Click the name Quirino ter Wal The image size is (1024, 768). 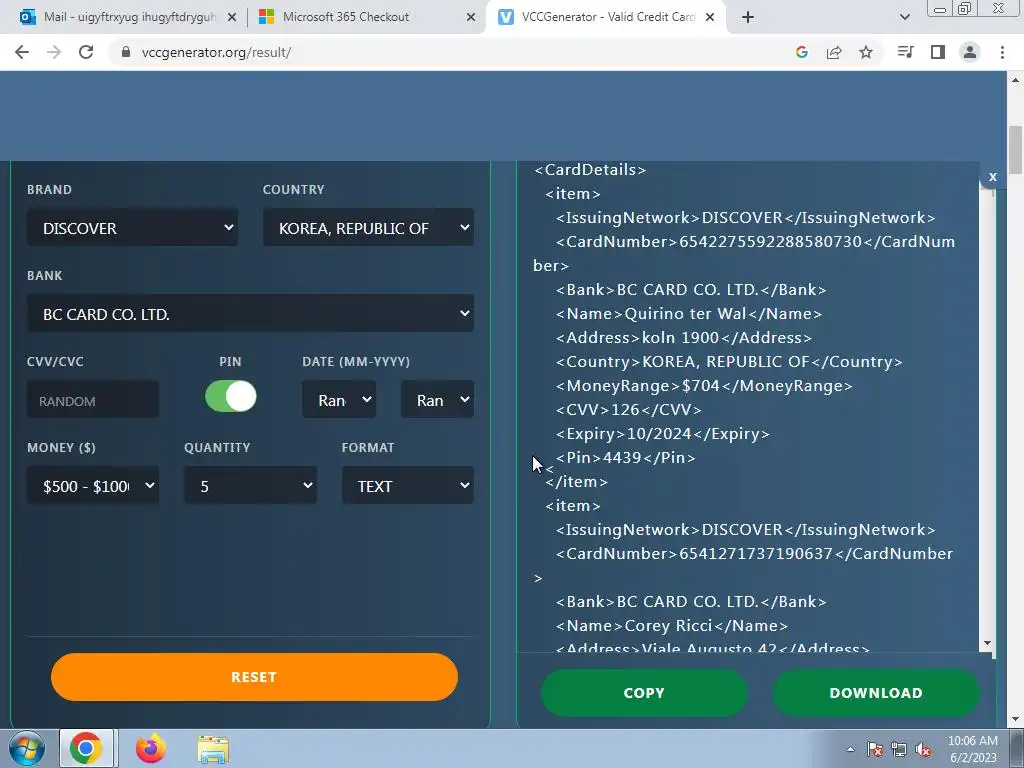click(x=685, y=313)
